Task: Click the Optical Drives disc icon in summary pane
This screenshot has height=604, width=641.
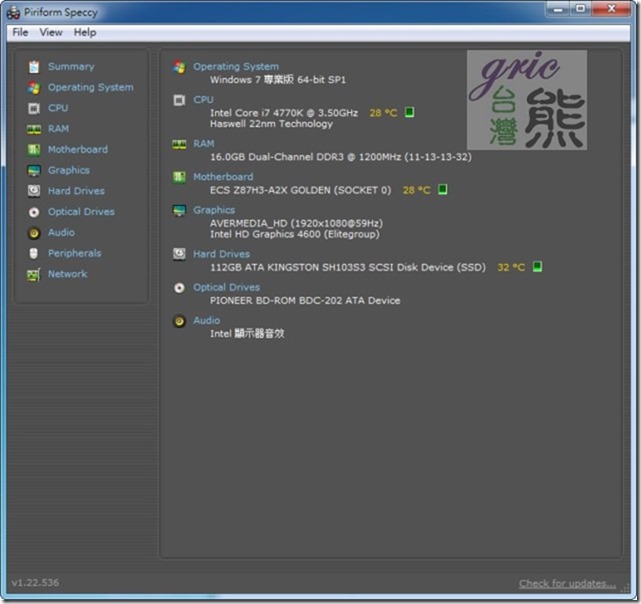Action: click(179, 288)
